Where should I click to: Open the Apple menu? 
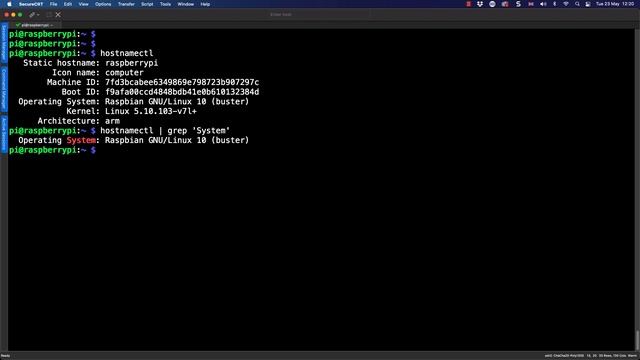click(x=9, y=4)
